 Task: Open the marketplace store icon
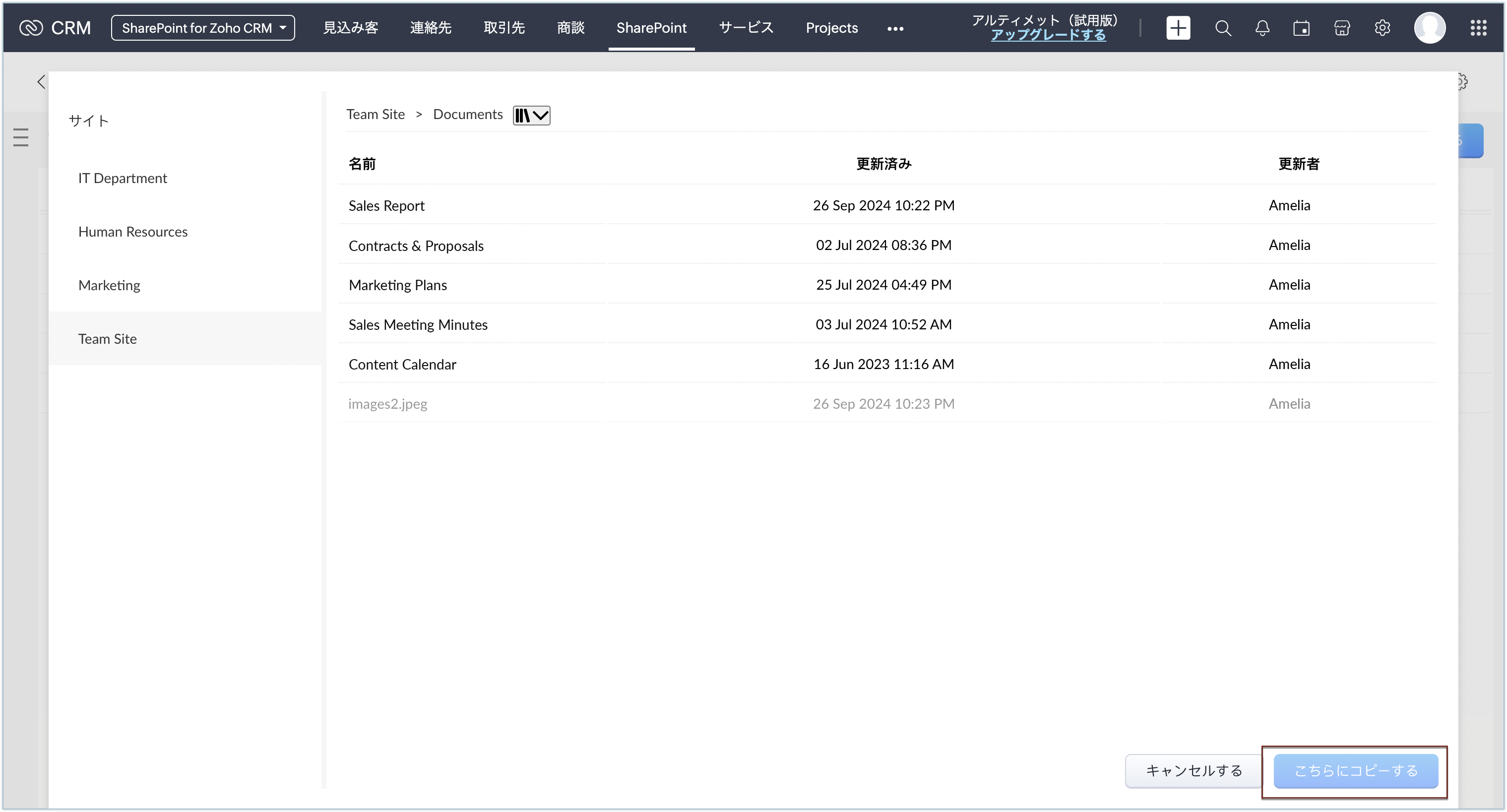[1341, 27]
